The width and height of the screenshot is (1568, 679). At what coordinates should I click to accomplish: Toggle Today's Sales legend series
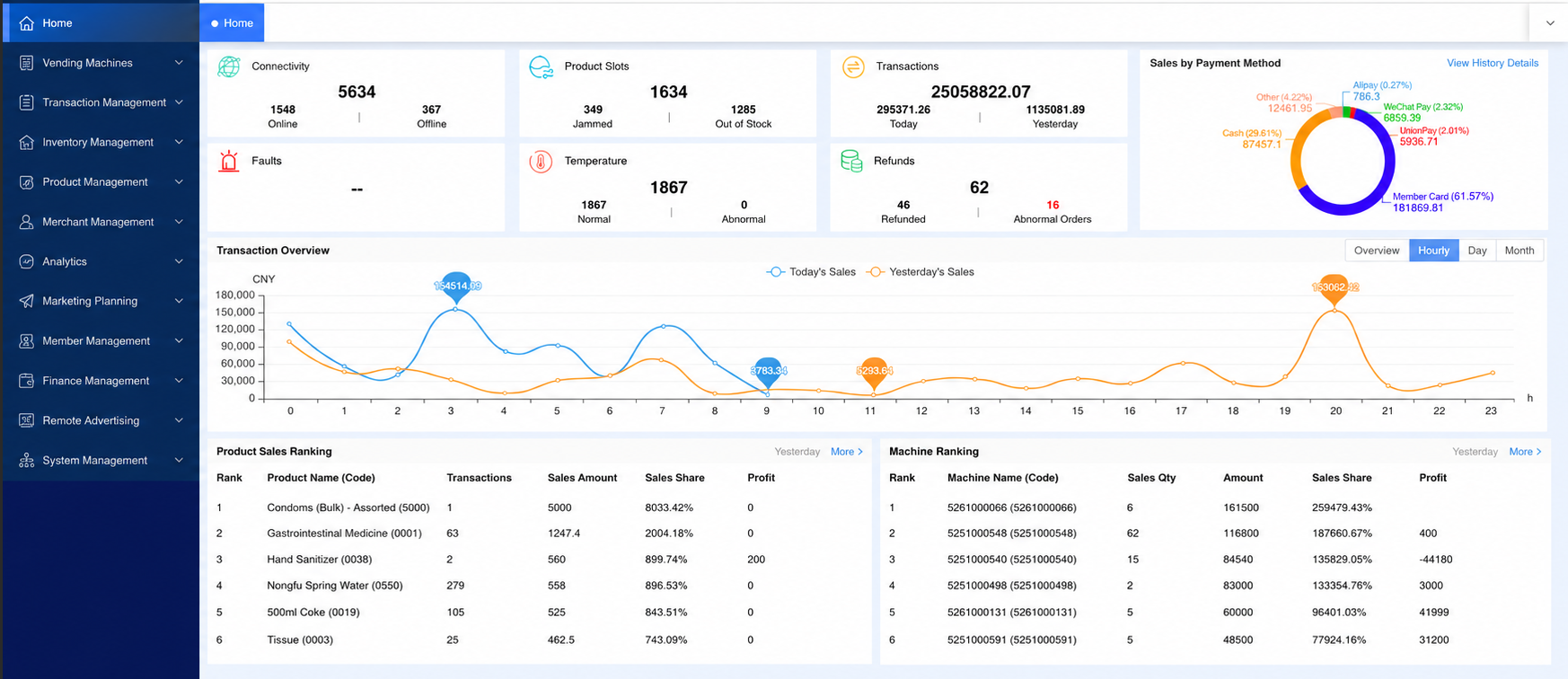click(x=810, y=272)
